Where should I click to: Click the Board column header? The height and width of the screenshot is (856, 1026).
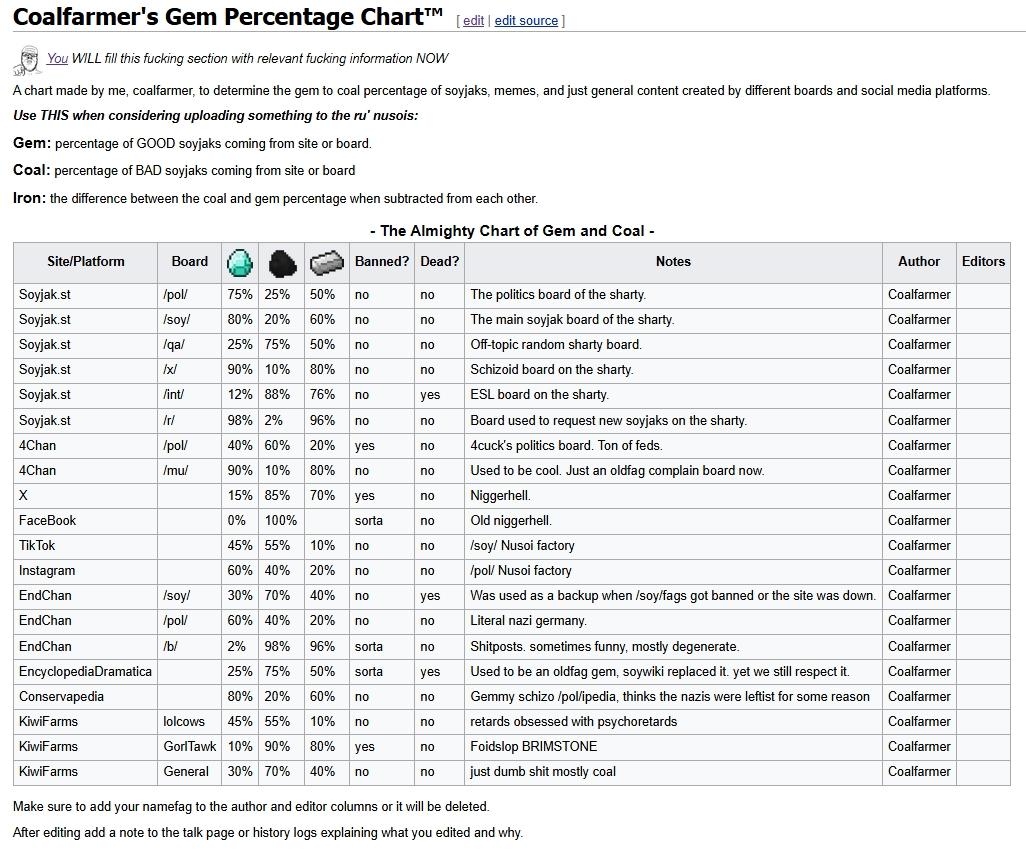[x=190, y=262]
